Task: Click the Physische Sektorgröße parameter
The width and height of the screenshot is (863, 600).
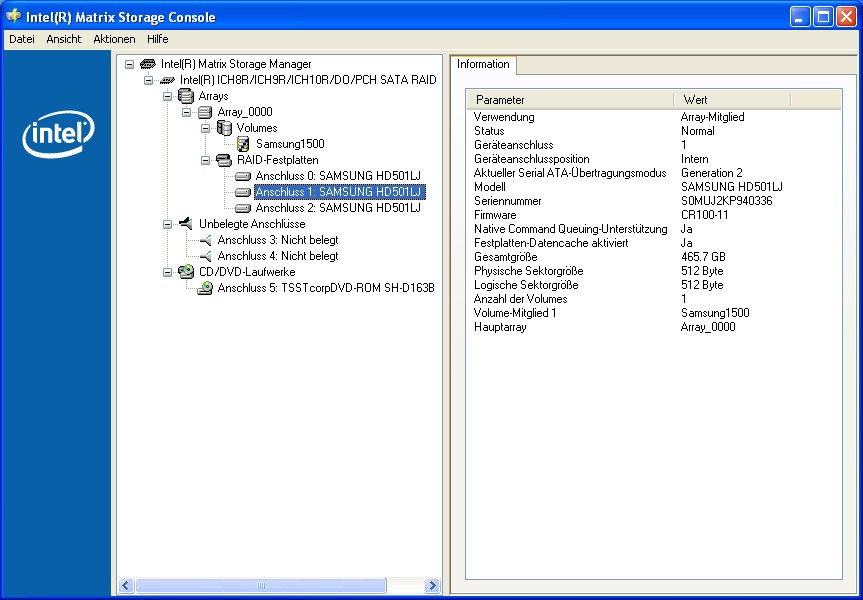Action: click(x=528, y=271)
